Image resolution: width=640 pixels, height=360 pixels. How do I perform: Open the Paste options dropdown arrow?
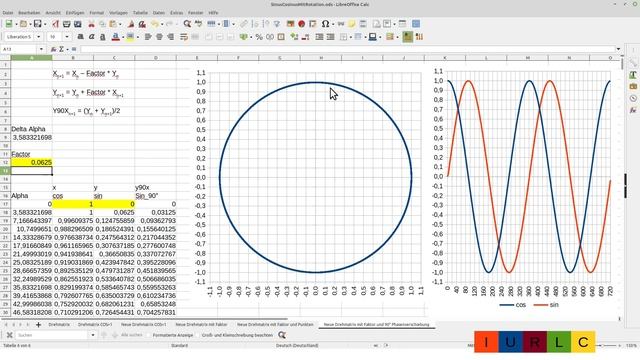tap(120, 24)
